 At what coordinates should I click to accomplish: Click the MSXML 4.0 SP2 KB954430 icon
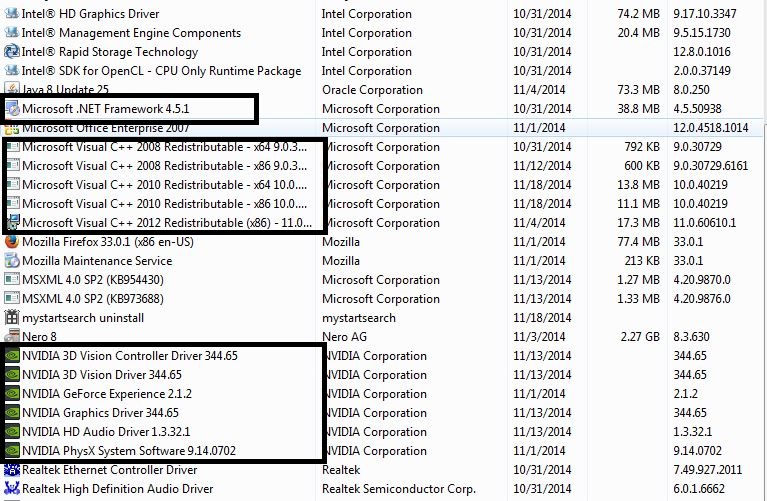tap(11, 280)
